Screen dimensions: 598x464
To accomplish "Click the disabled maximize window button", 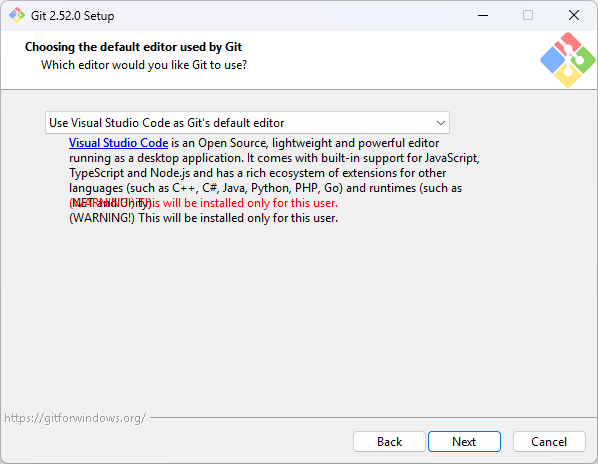I will (x=528, y=16).
